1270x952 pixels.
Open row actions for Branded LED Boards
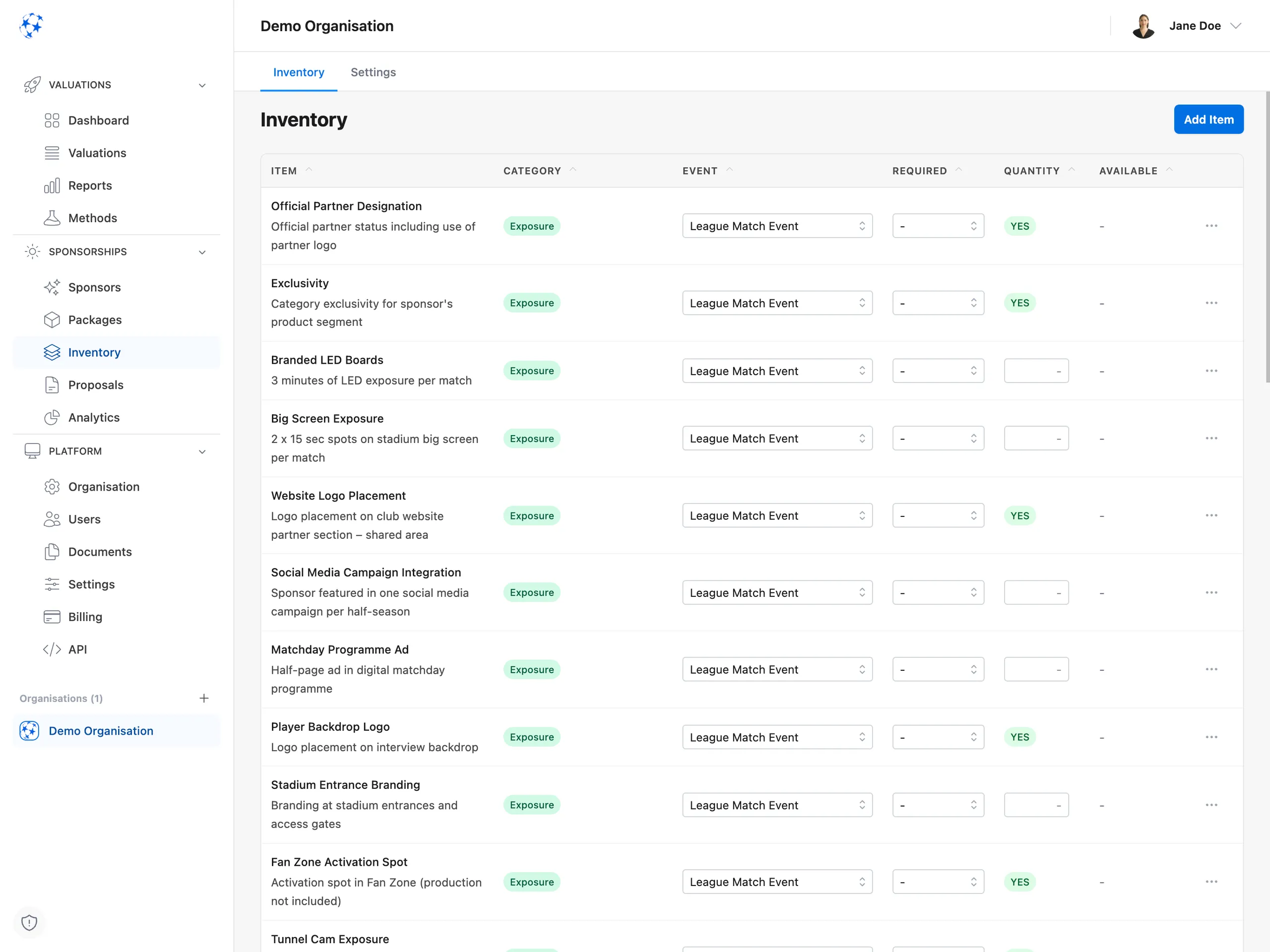pyautogui.click(x=1211, y=371)
